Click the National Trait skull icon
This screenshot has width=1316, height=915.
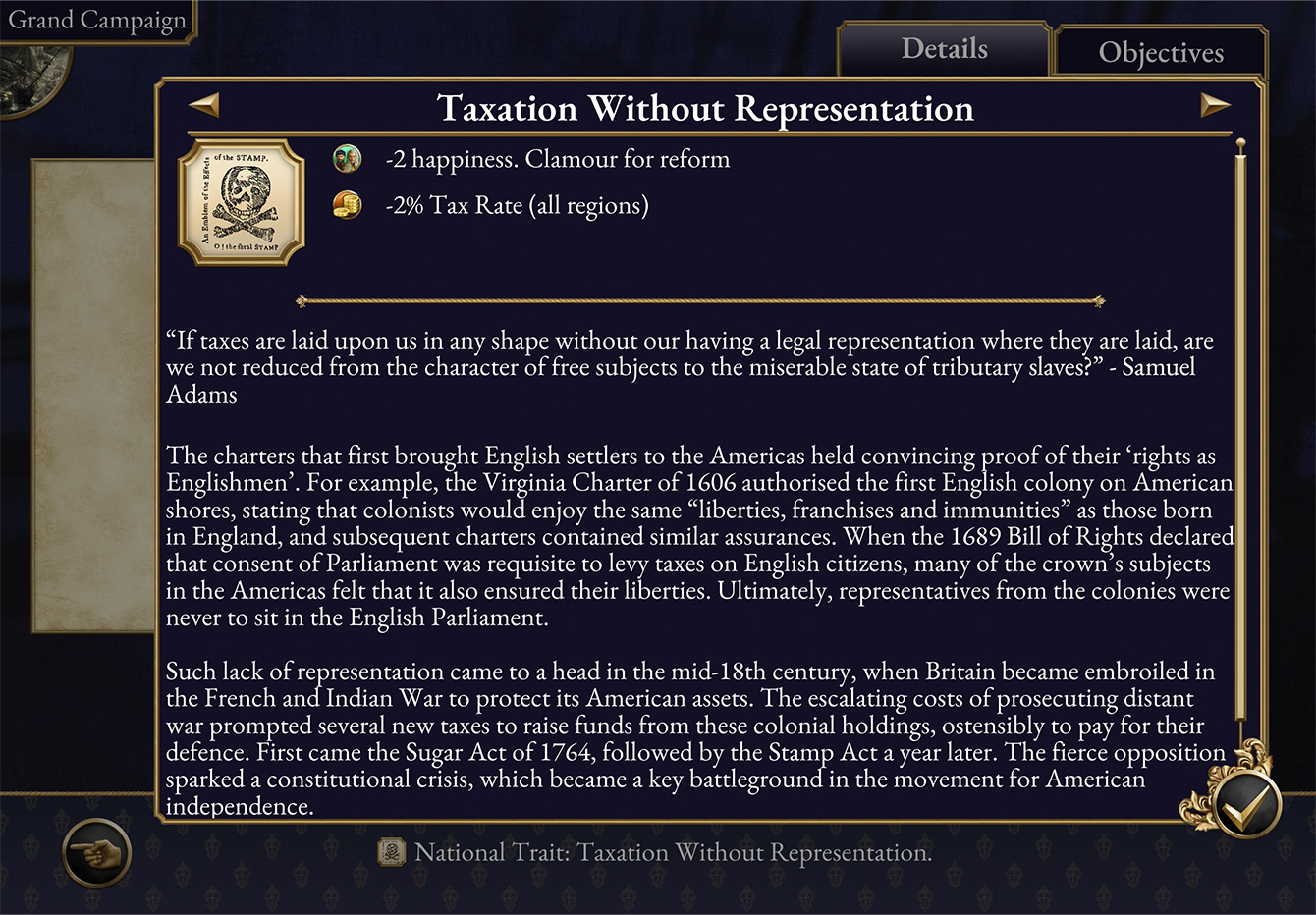[x=392, y=852]
